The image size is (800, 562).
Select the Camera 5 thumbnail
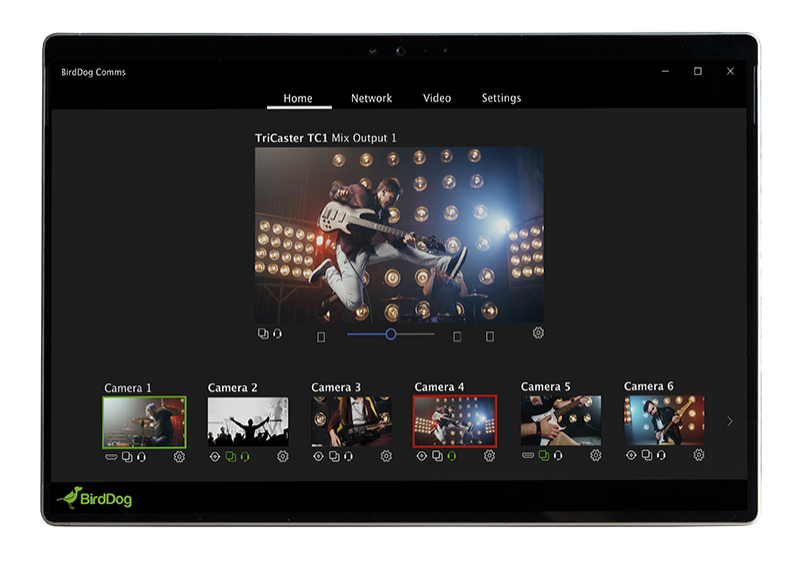coord(561,421)
